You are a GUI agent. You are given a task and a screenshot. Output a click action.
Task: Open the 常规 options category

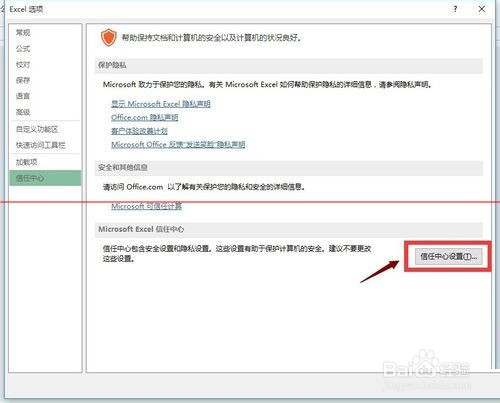23,32
